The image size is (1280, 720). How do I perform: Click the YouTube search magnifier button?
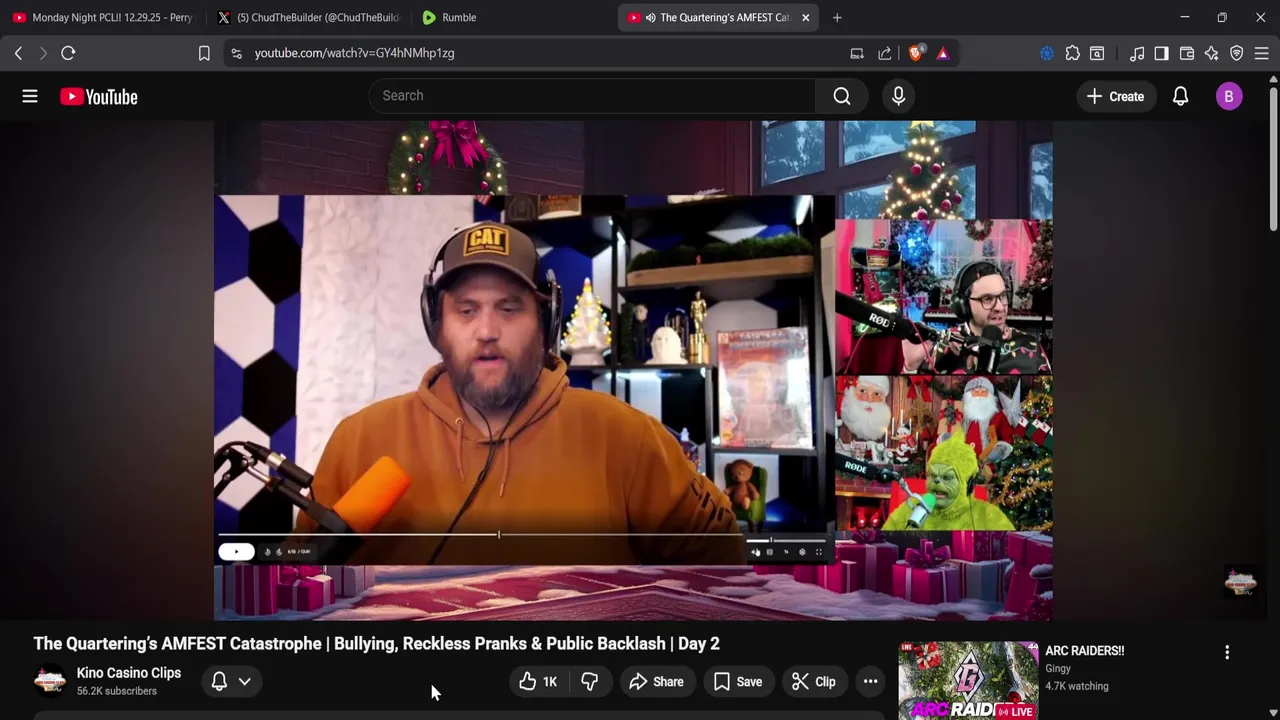[x=842, y=96]
